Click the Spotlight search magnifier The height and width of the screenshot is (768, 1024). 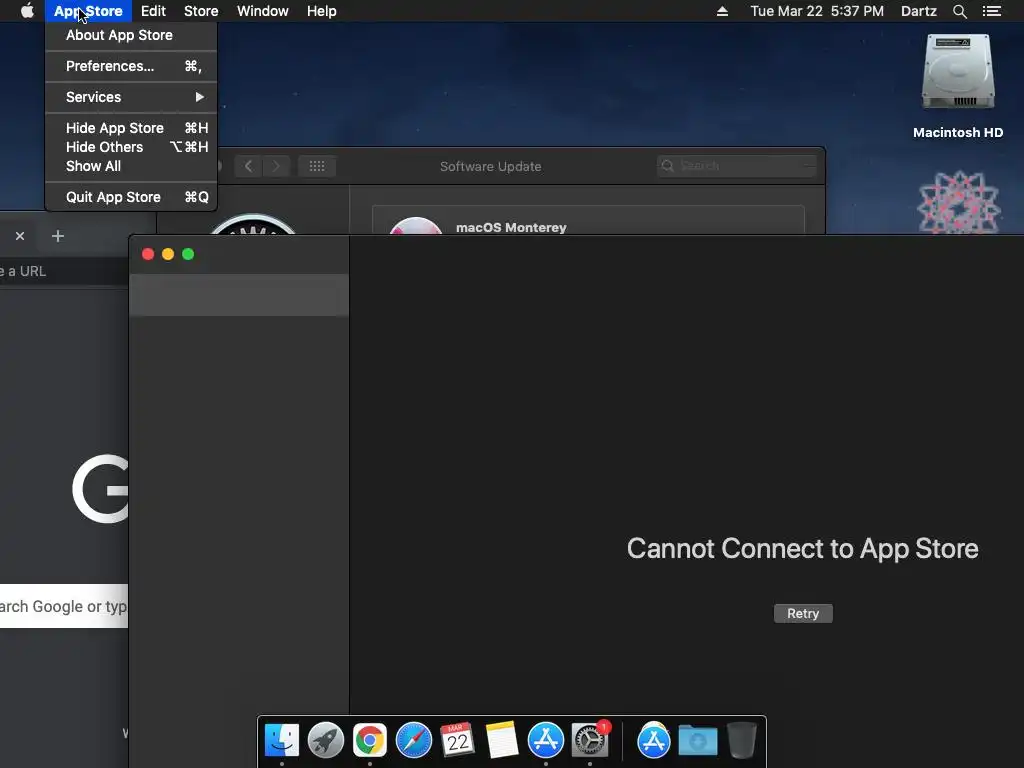click(959, 11)
